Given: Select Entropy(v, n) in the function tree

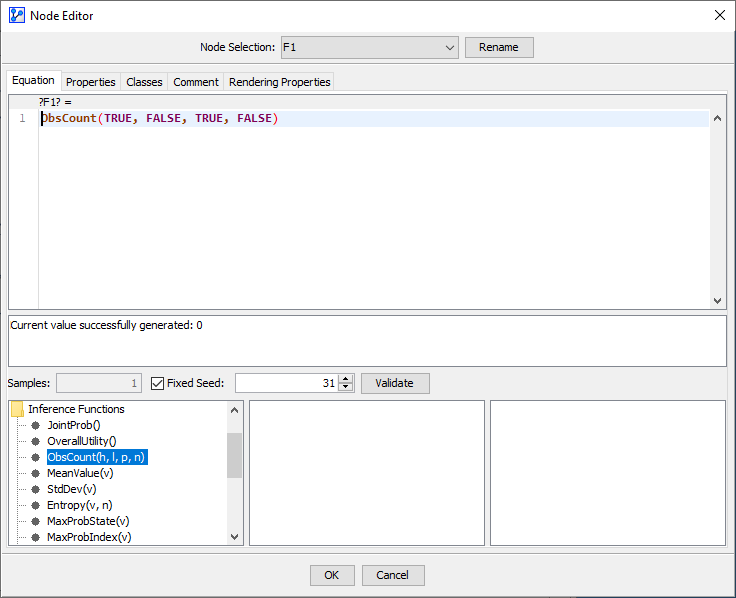Looking at the screenshot, I should (80, 505).
